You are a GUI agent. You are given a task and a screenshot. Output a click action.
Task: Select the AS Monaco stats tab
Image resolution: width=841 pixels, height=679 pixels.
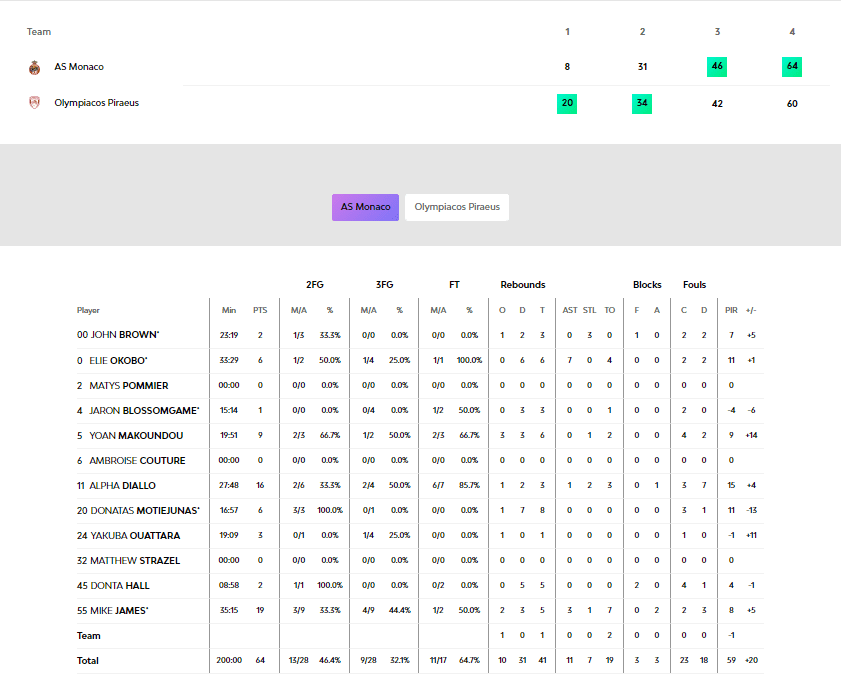tap(365, 207)
